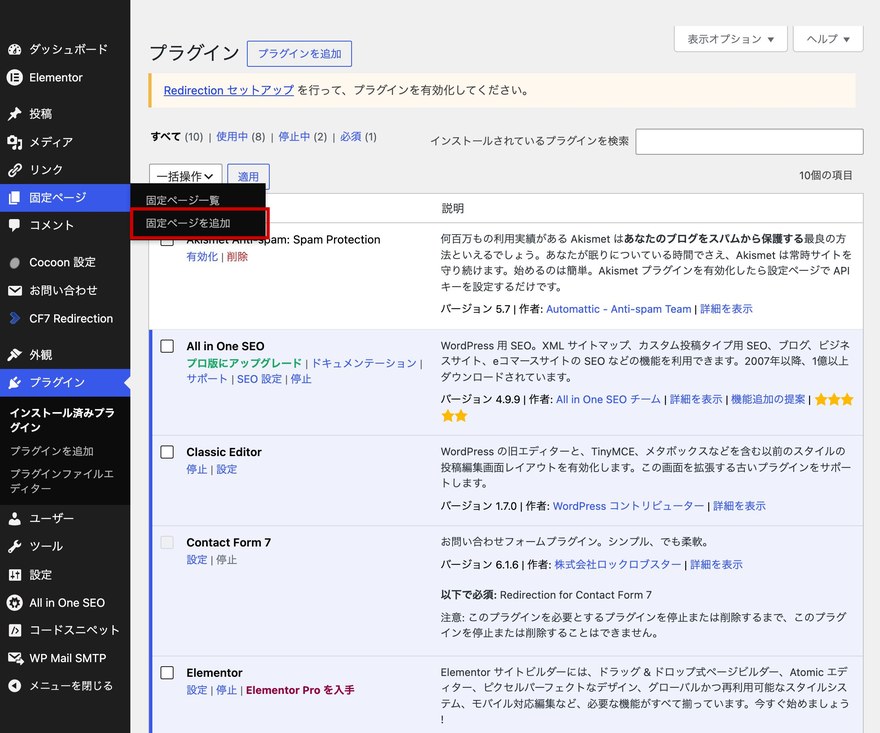Click the installed plugins search field
880x733 pixels.
pyautogui.click(x=749, y=141)
